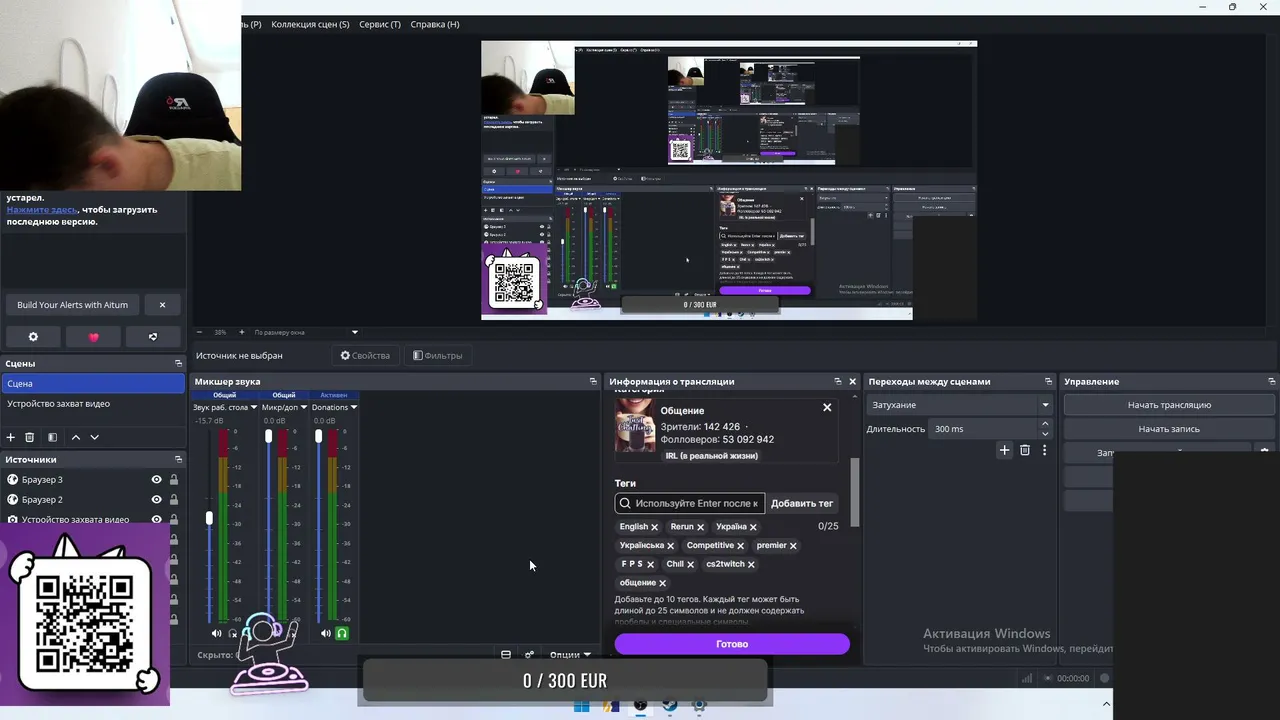Move the scene down with arrow
Viewport: 1280px width, 720px height.
[95, 437]
